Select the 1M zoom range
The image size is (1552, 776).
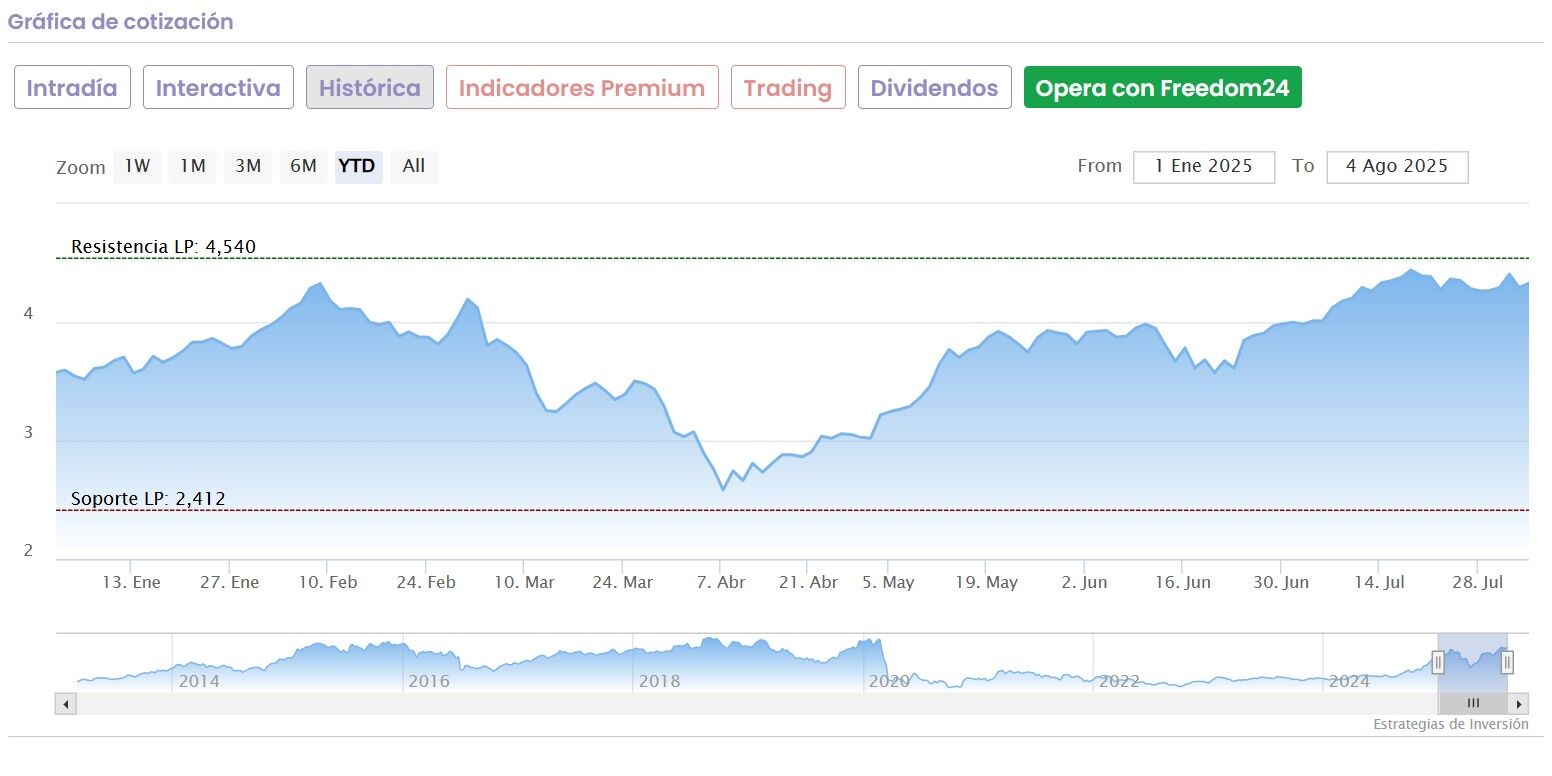(x=193, y=166)
